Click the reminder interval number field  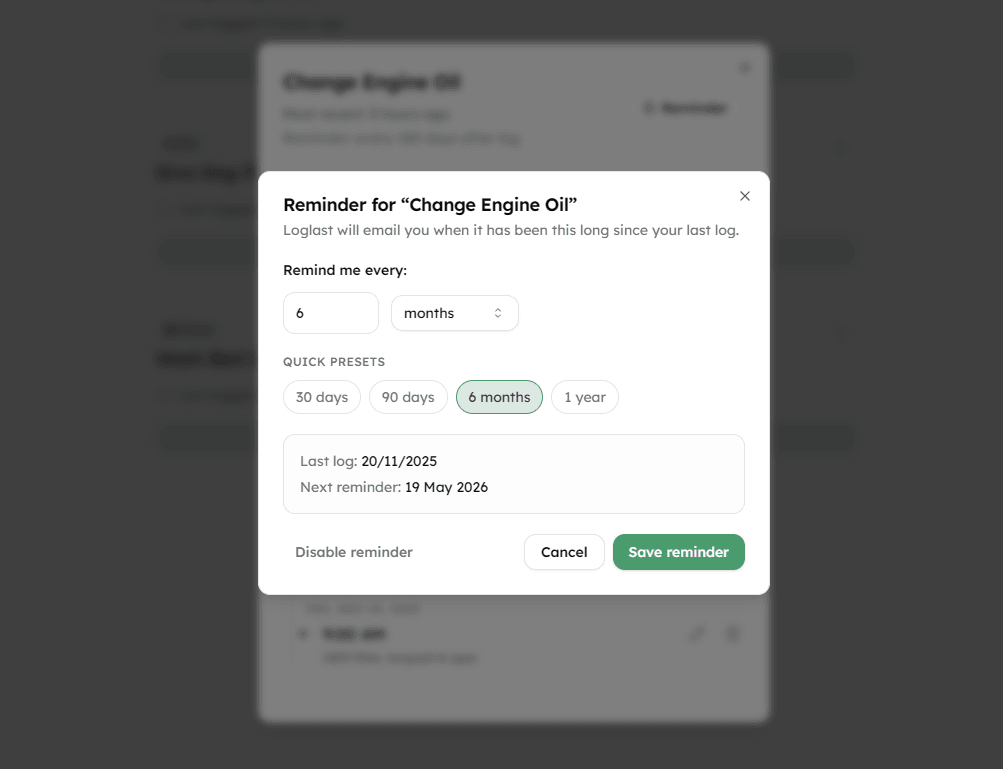click(330, 313)
